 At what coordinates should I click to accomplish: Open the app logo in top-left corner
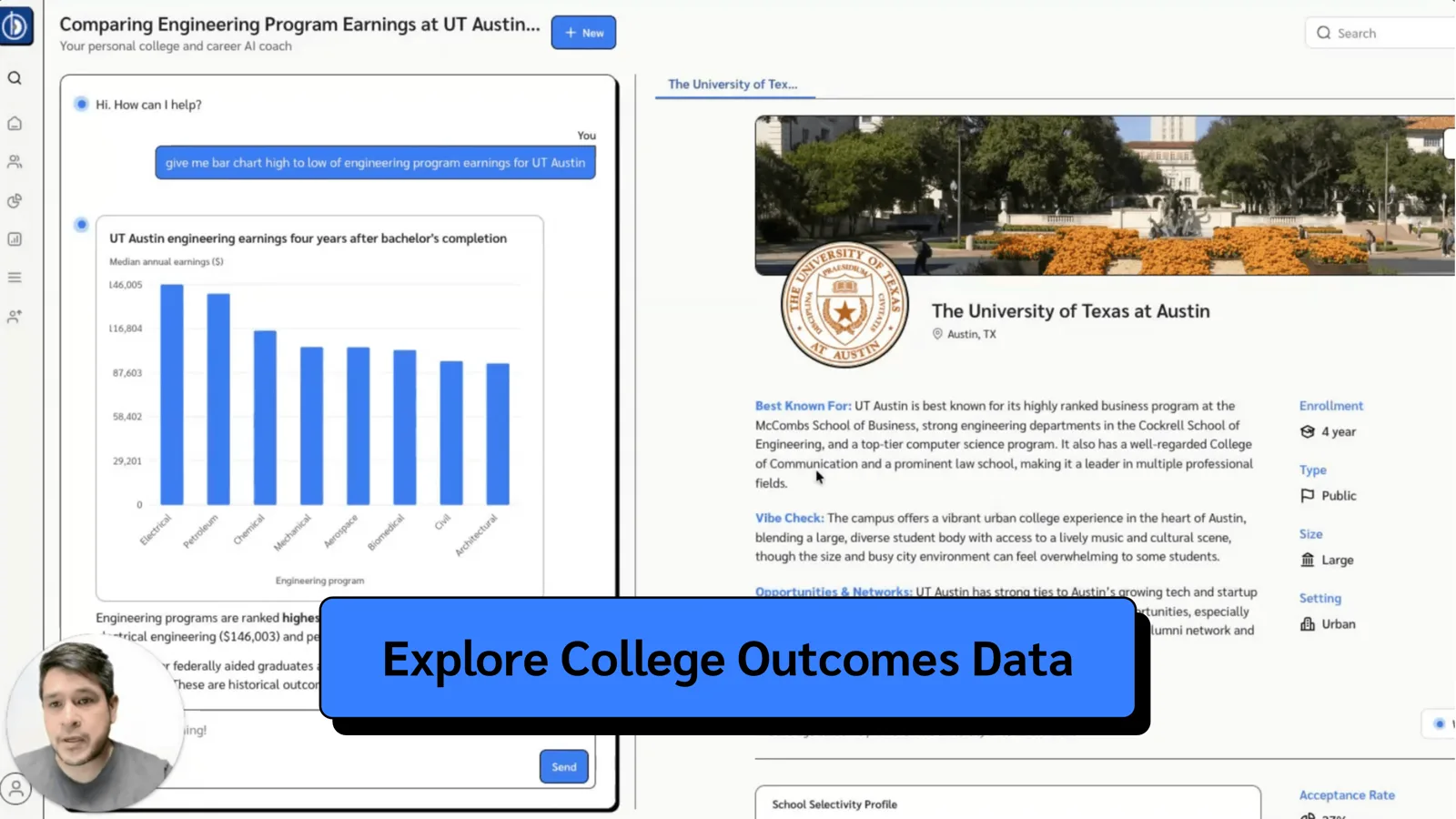[x=15, y=25]
